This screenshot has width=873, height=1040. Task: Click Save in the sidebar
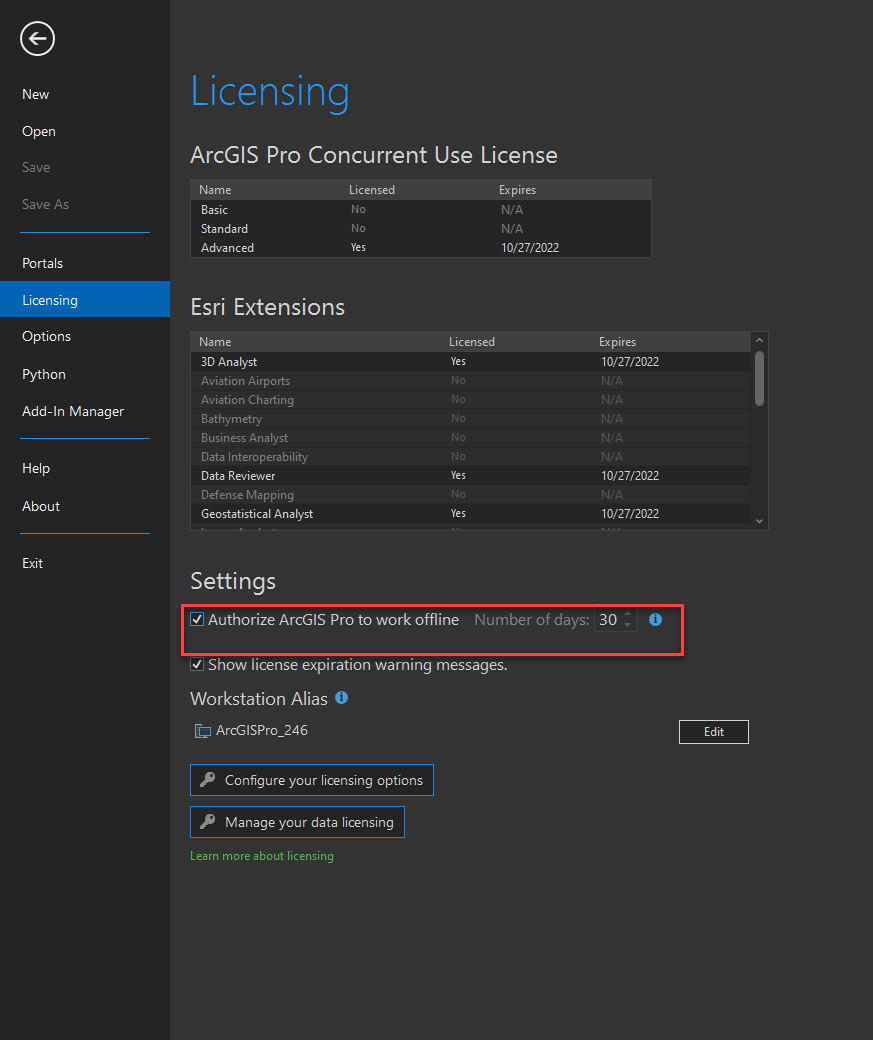click(x=36, y=167)
